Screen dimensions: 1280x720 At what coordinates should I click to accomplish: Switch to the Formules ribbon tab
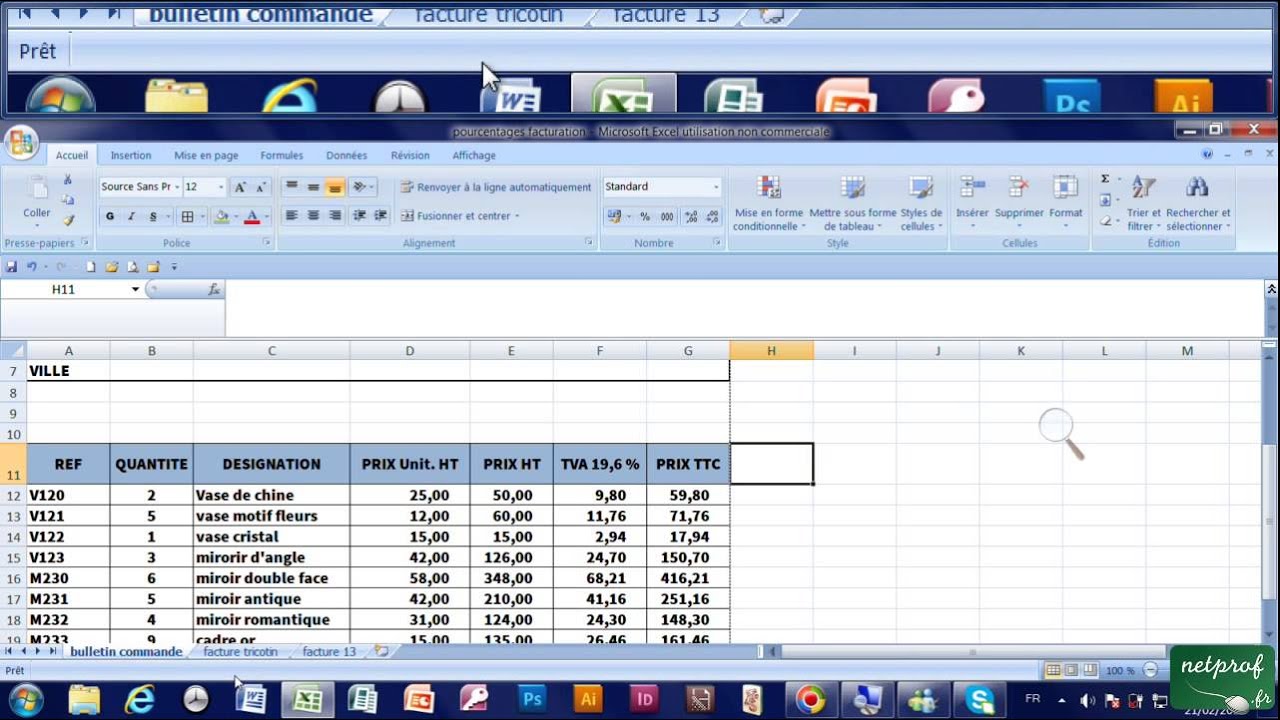click(282, 155)
